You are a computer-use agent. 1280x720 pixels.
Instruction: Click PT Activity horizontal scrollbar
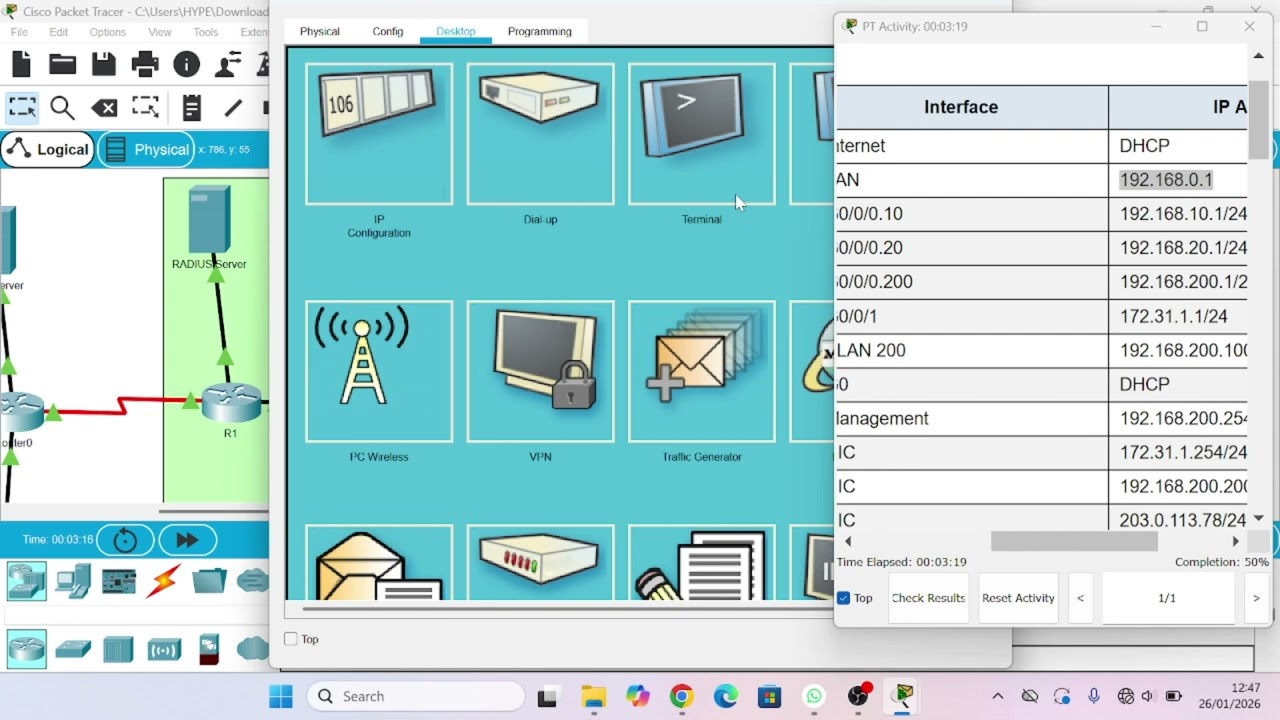click(1074, 541)
